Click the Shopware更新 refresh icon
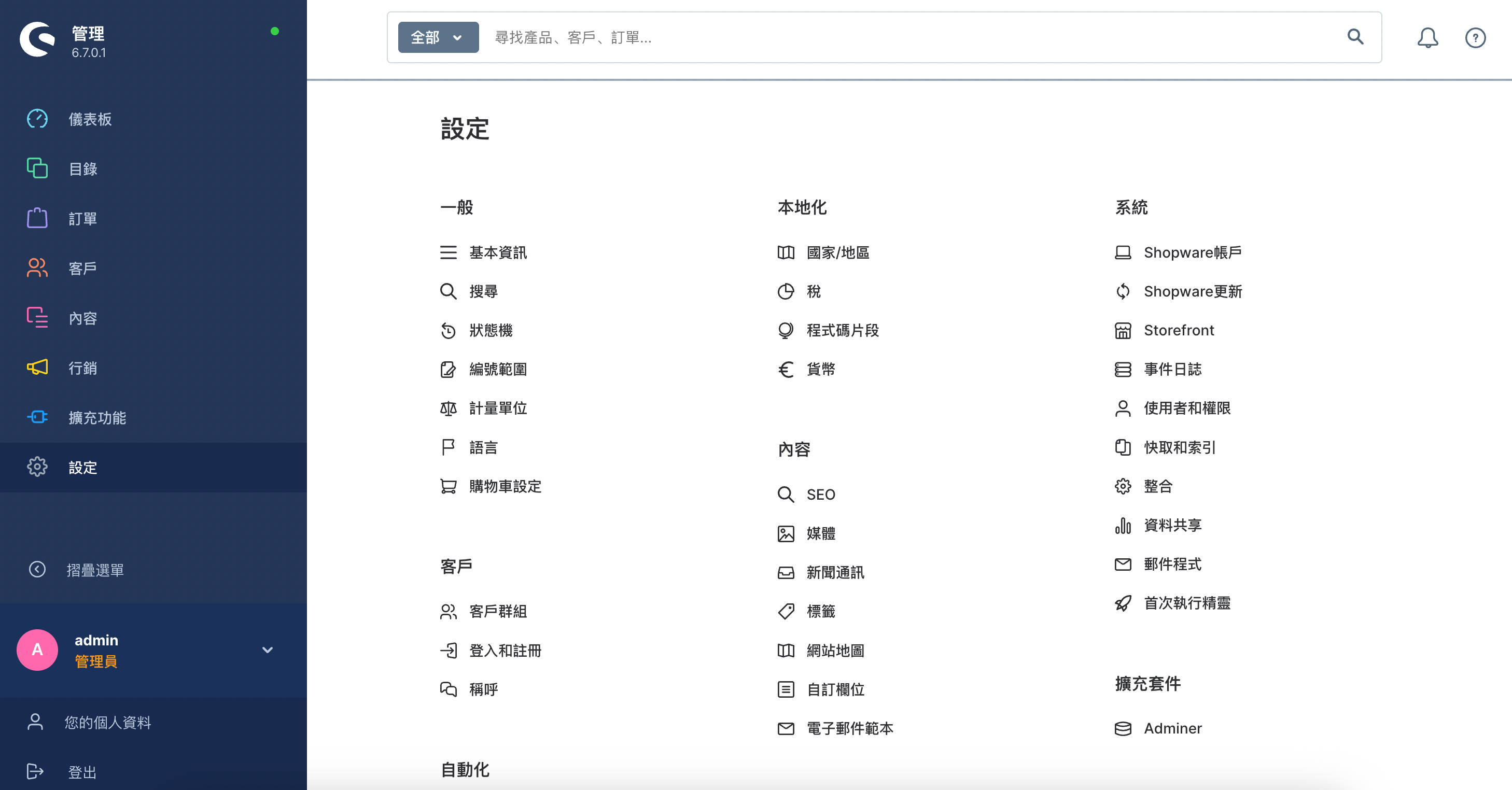1512x790 pixels. [1122, 291]
